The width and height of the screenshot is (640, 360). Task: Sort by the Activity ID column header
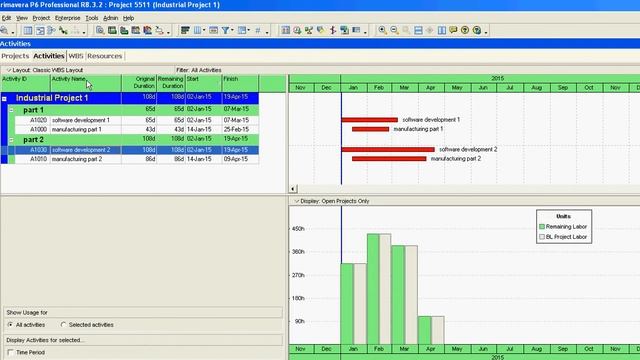click(x=25, y=83)
